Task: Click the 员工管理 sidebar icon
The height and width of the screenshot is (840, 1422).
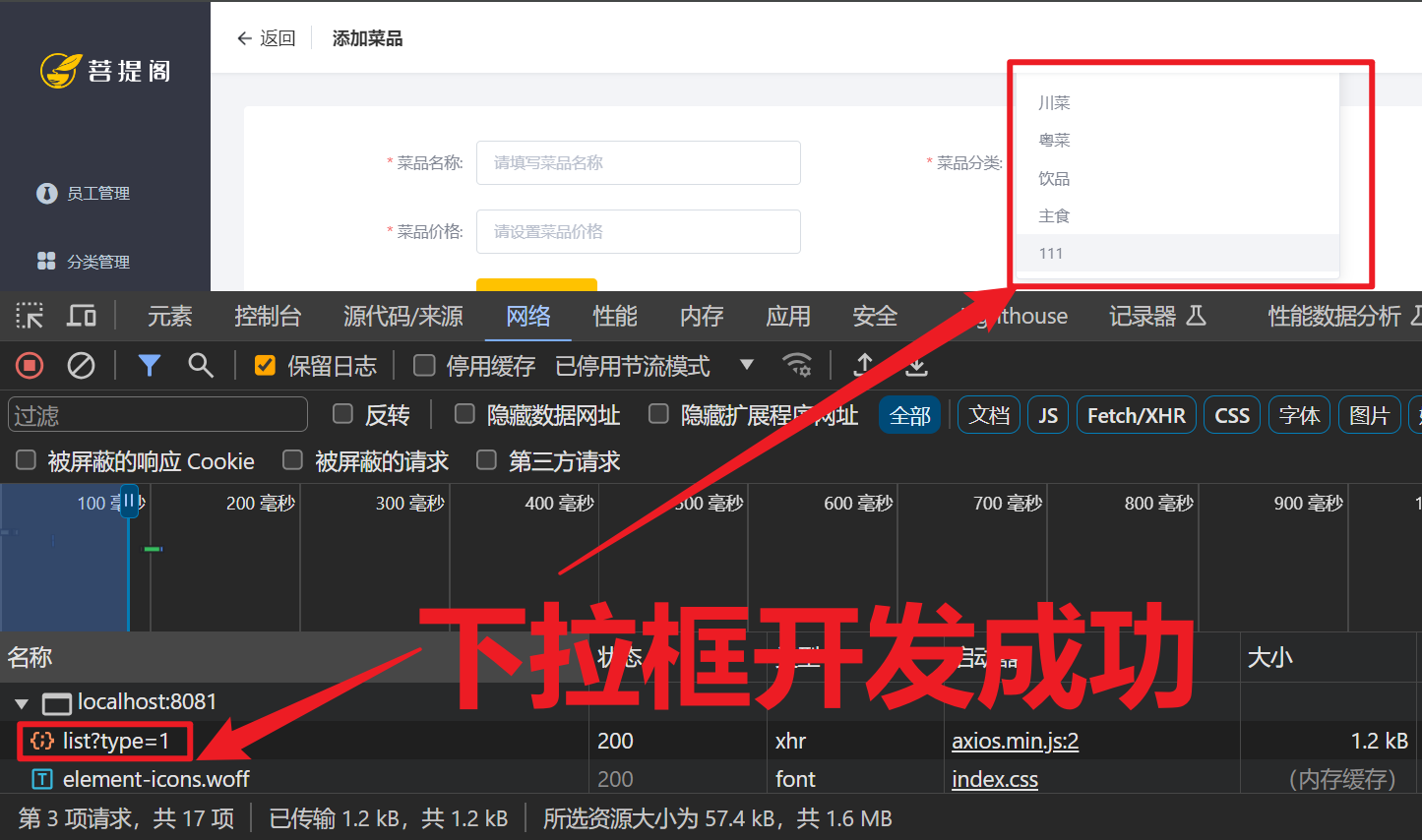Action: (x=46, y=194)
